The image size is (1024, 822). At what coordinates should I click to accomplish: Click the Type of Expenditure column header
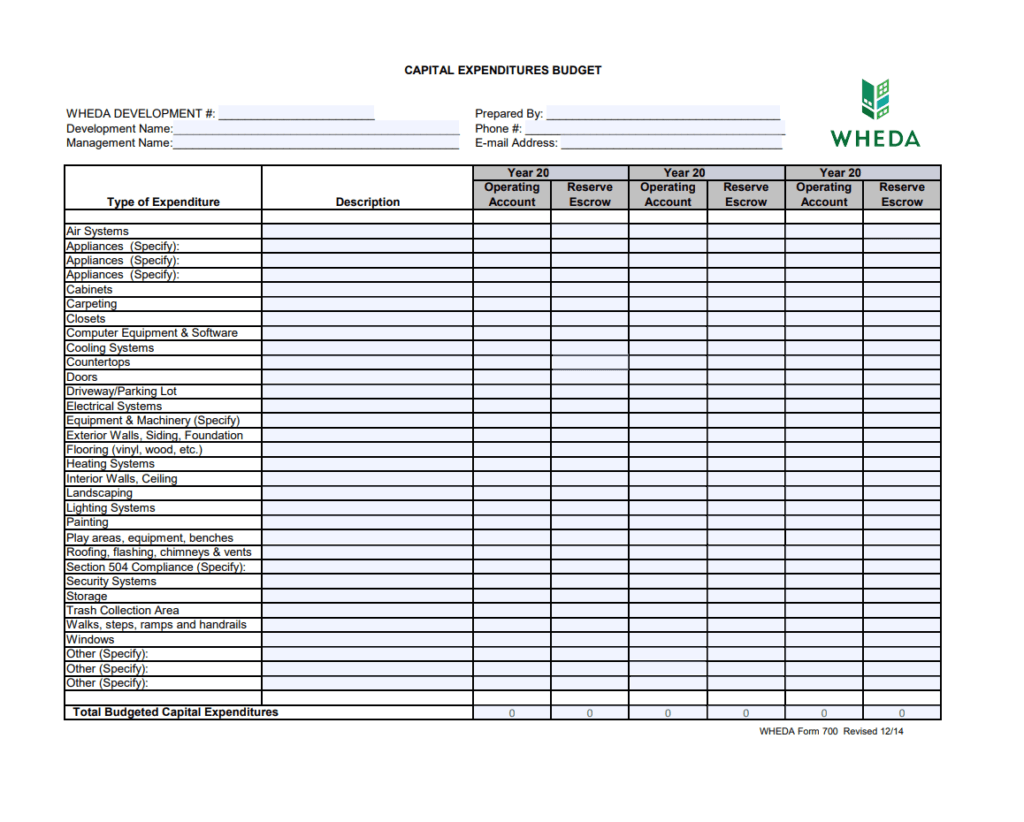tap(163, 202)
